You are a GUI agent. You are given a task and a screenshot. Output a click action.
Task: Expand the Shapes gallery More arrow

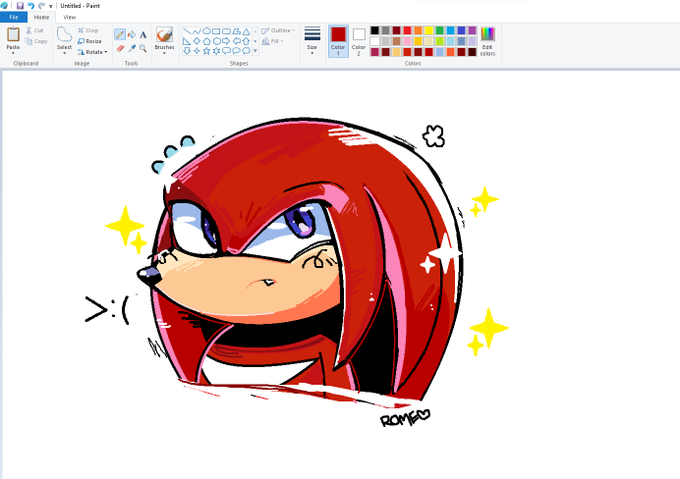click(x=255, y=51)
